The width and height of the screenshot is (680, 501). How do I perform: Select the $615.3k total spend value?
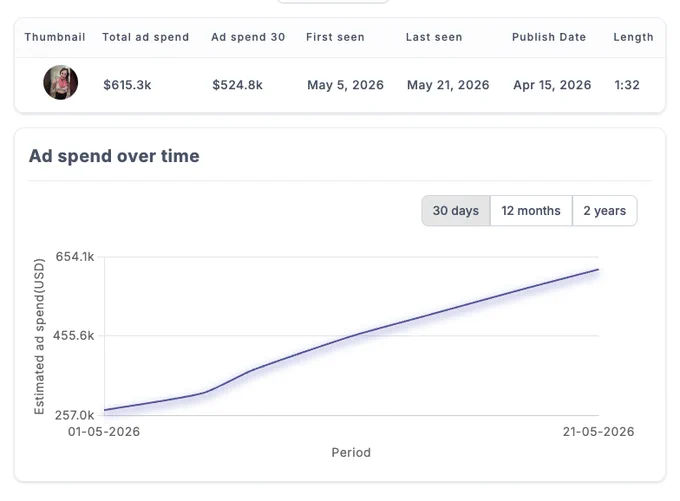tap(127, 85)
